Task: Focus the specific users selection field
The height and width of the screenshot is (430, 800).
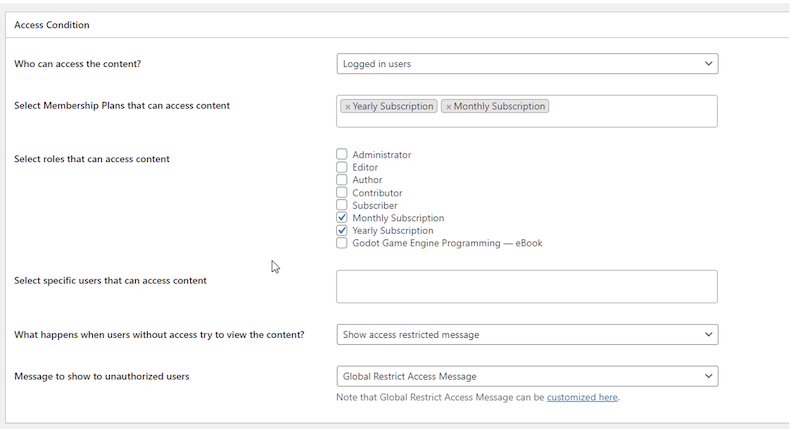Action: coord(527,287)
